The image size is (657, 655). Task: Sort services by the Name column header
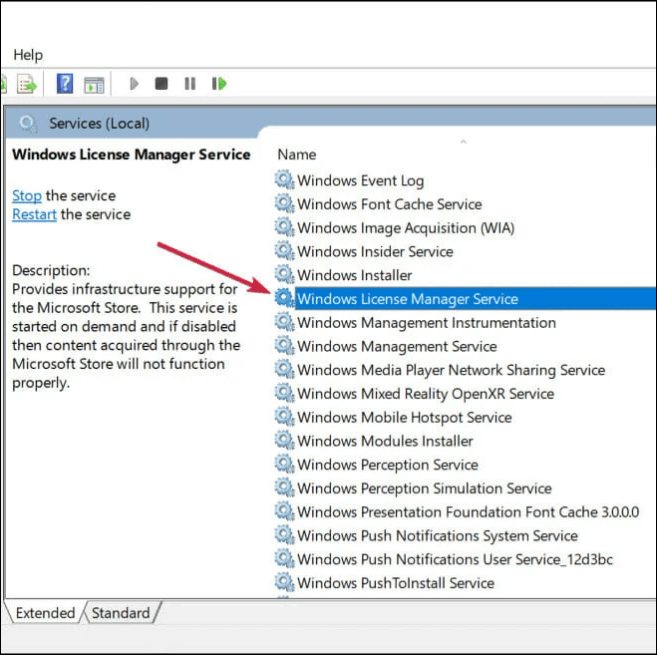(x=297, y=155)
